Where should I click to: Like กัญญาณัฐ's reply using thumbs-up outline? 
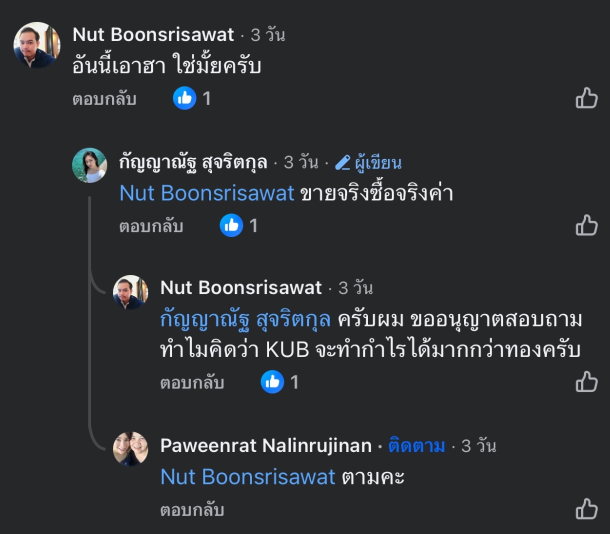pos(586,226)
